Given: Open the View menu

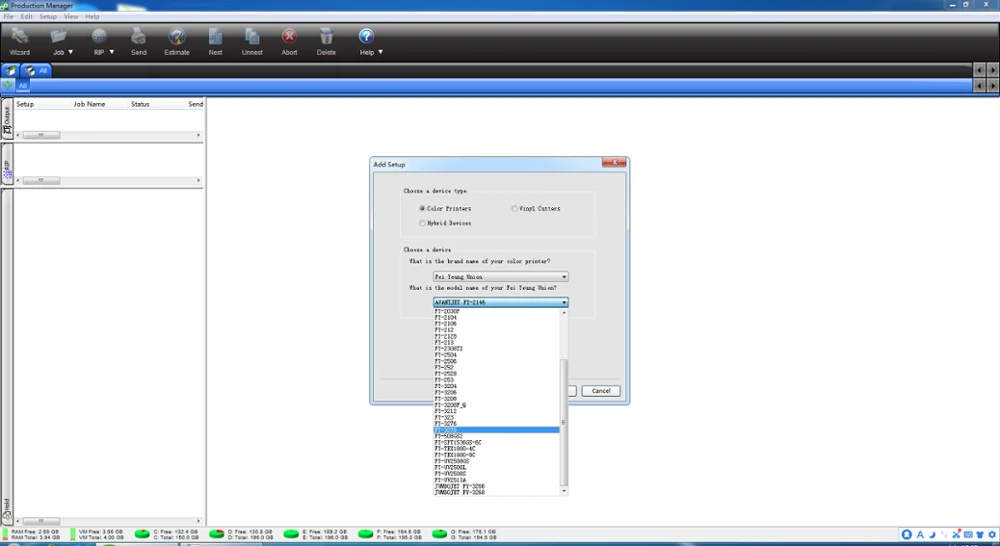Looking at the screenshot, I should pyautogui.click(x=71, y=17).
